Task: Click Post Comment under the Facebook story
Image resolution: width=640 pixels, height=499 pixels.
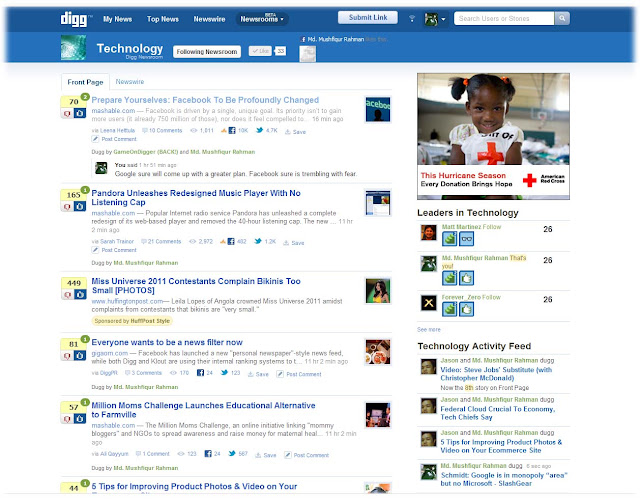Action: coord(115,139)
